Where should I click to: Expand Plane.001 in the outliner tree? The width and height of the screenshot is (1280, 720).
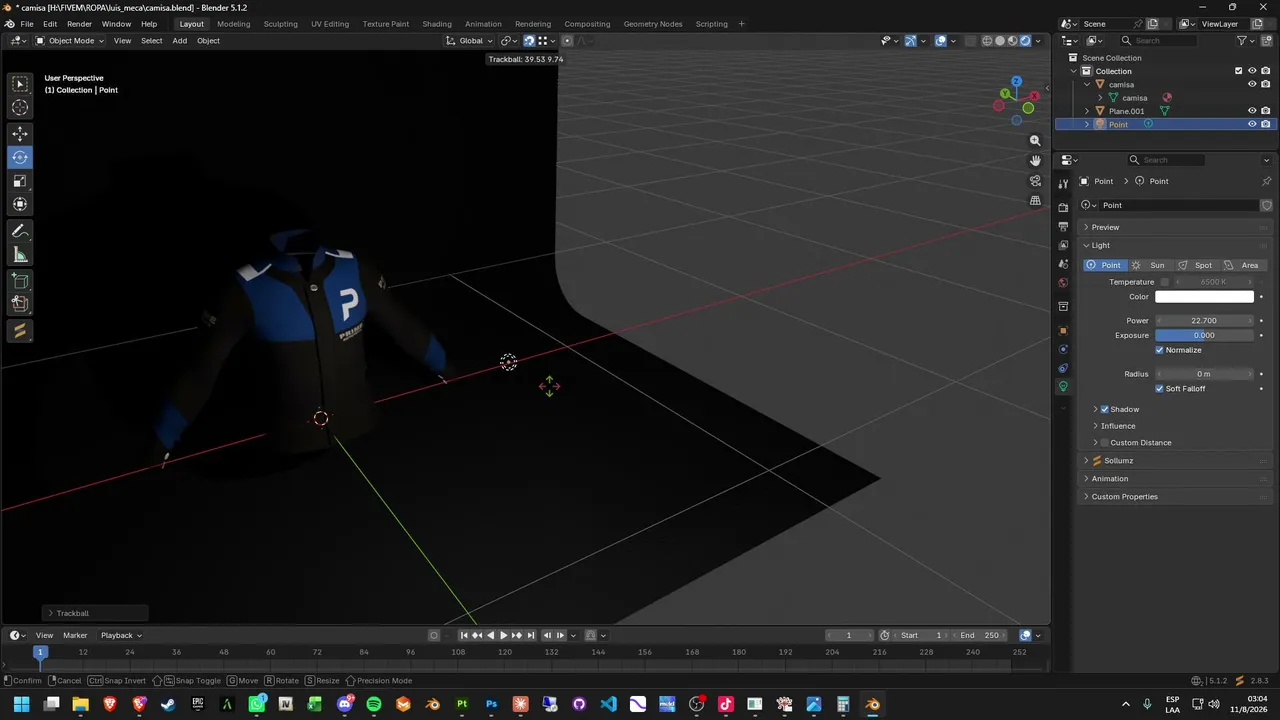1087,111
